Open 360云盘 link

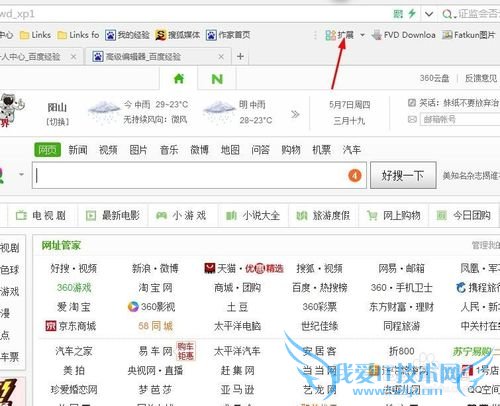pyautogui.click(x=434, y=78)
